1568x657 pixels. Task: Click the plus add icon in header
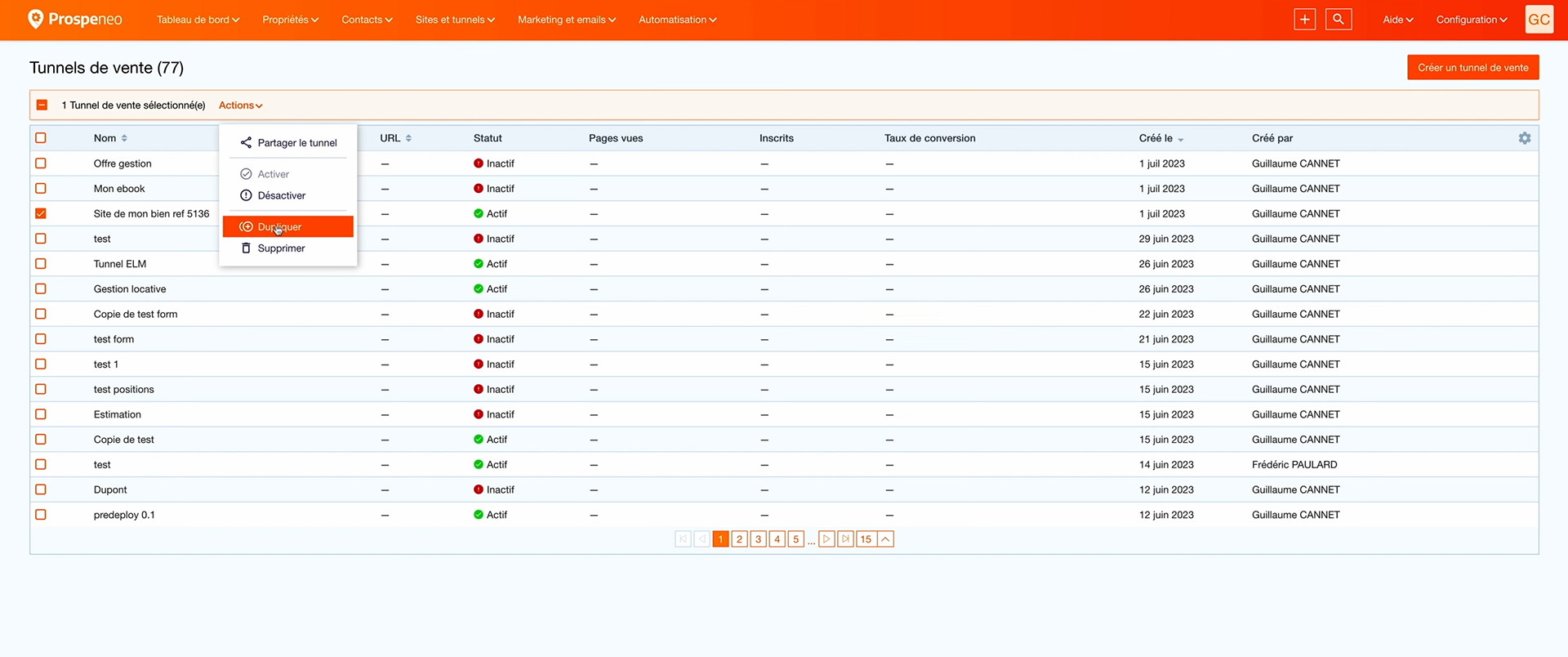pyautogui.click(x=1305, y=20)
